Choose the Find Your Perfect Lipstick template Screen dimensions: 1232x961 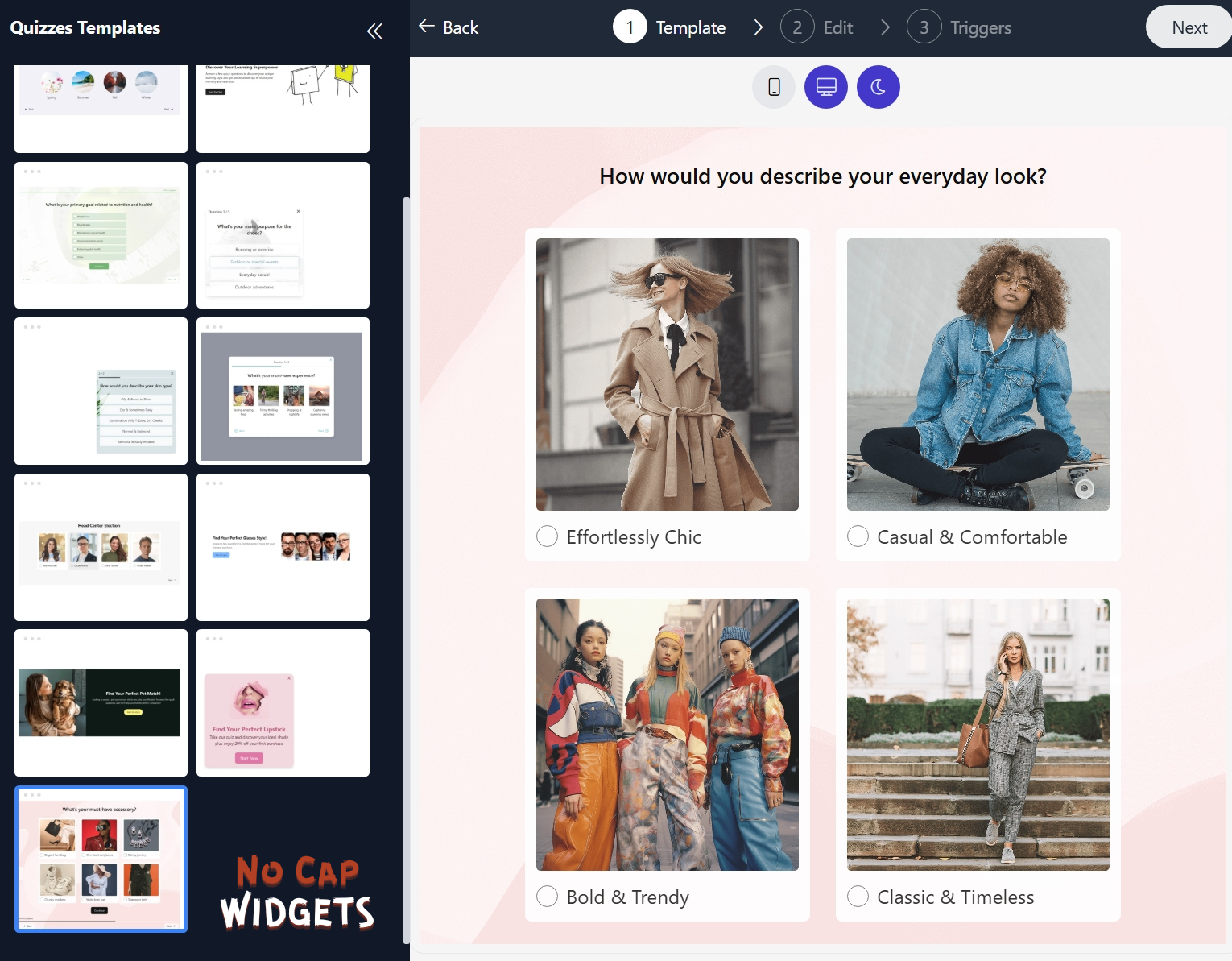coord(283,702)
